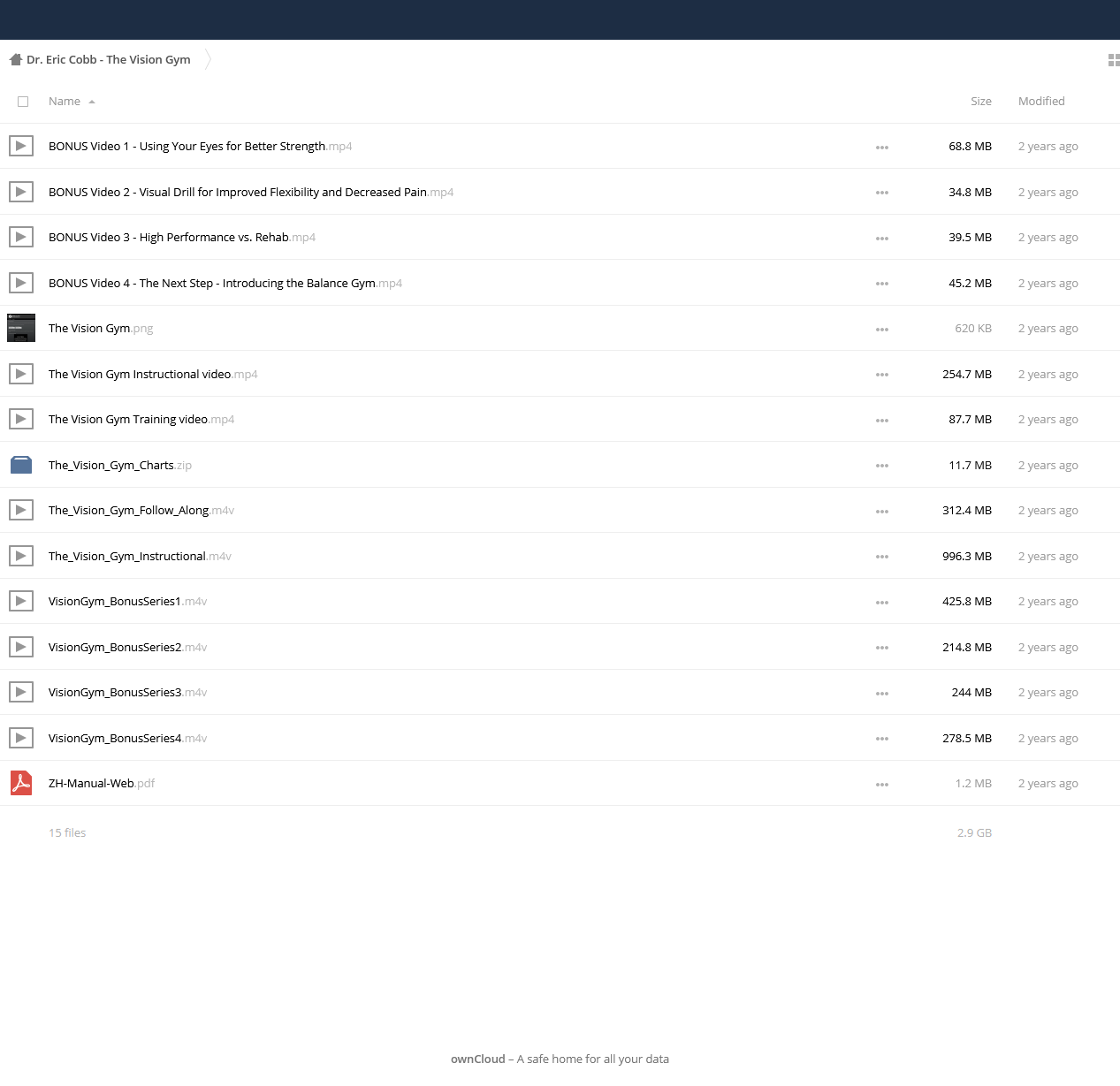The image size is (1120, 1086).
Task: Open actions menu for BONUS Video 3
Action: (x=882, y=239)
